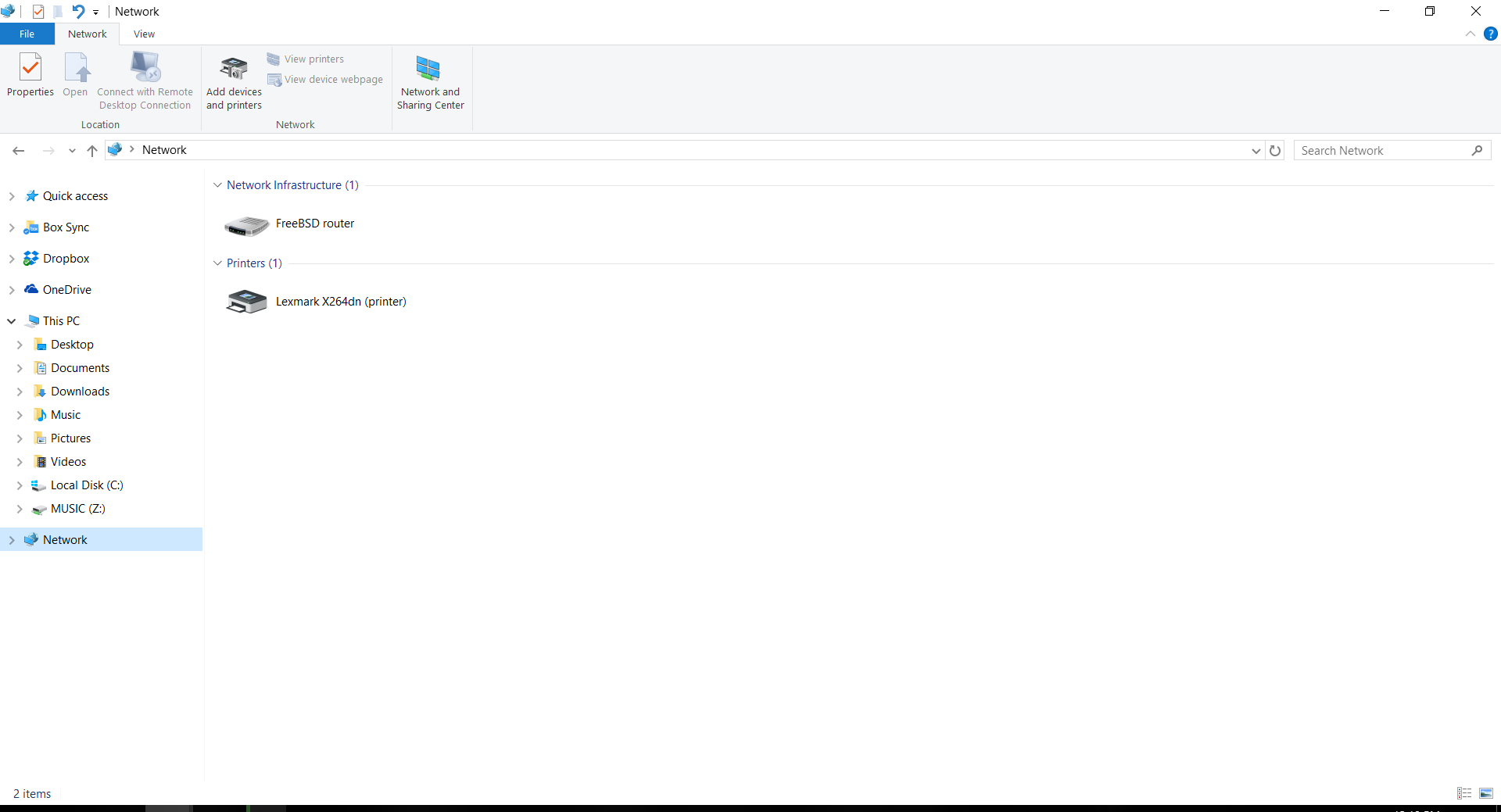Open Videos folder in sidebar

click(68, 462)
